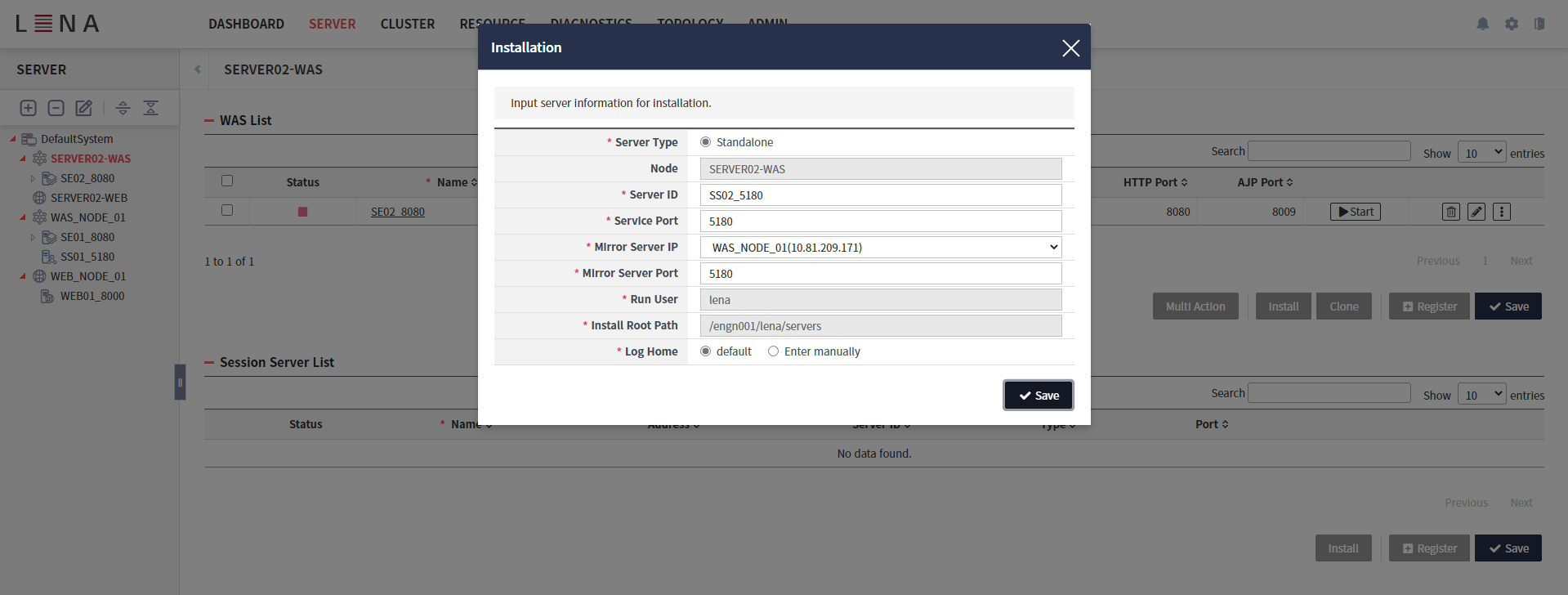Click the Server ID input field
The width and height of the screenshot is (1568, 595).
880,195
